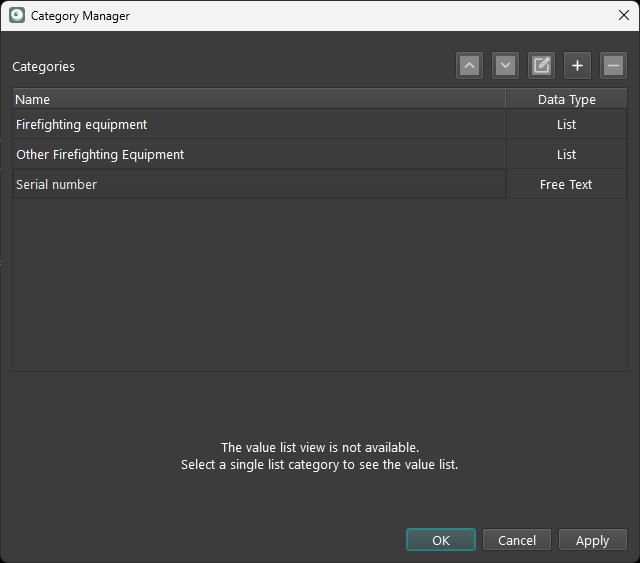Click the Category Manager title bar text
The width and height of the screenshot is (640, 563).
[x=80, y=16]
